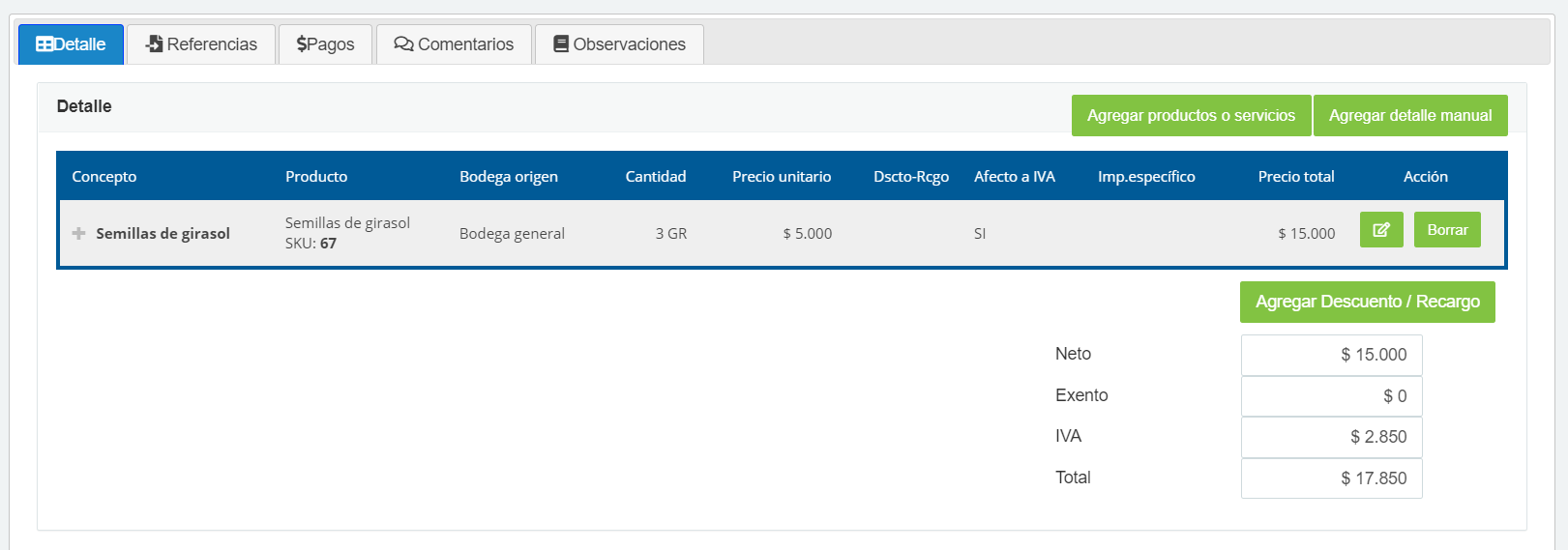1568x550 pixels.
Task: Click the green edit pencil icon
Action: coord(1380,230)
